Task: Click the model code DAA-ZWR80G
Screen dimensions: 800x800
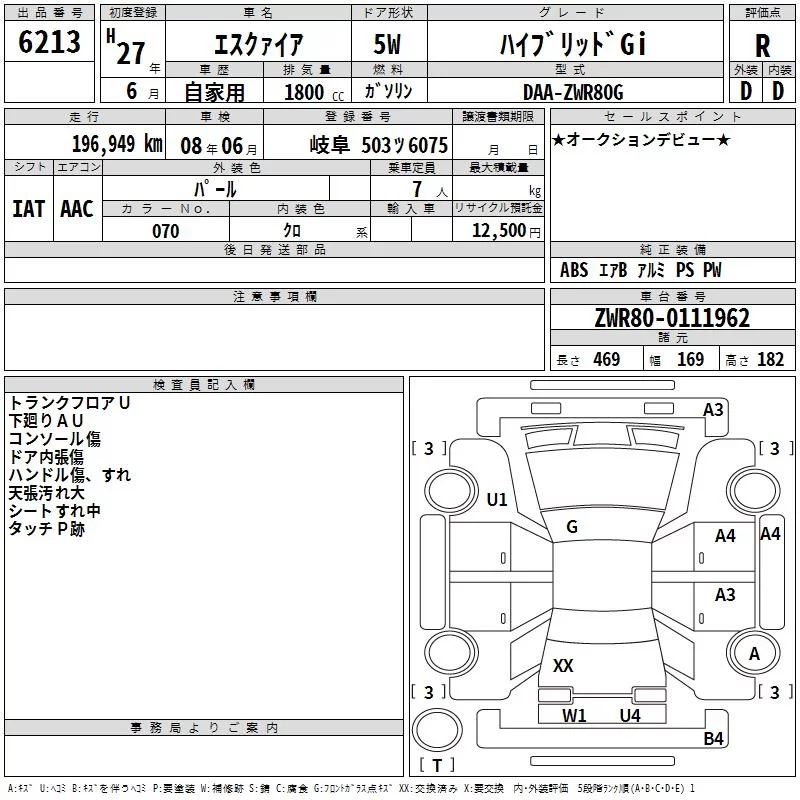Action: coord(573,92)
